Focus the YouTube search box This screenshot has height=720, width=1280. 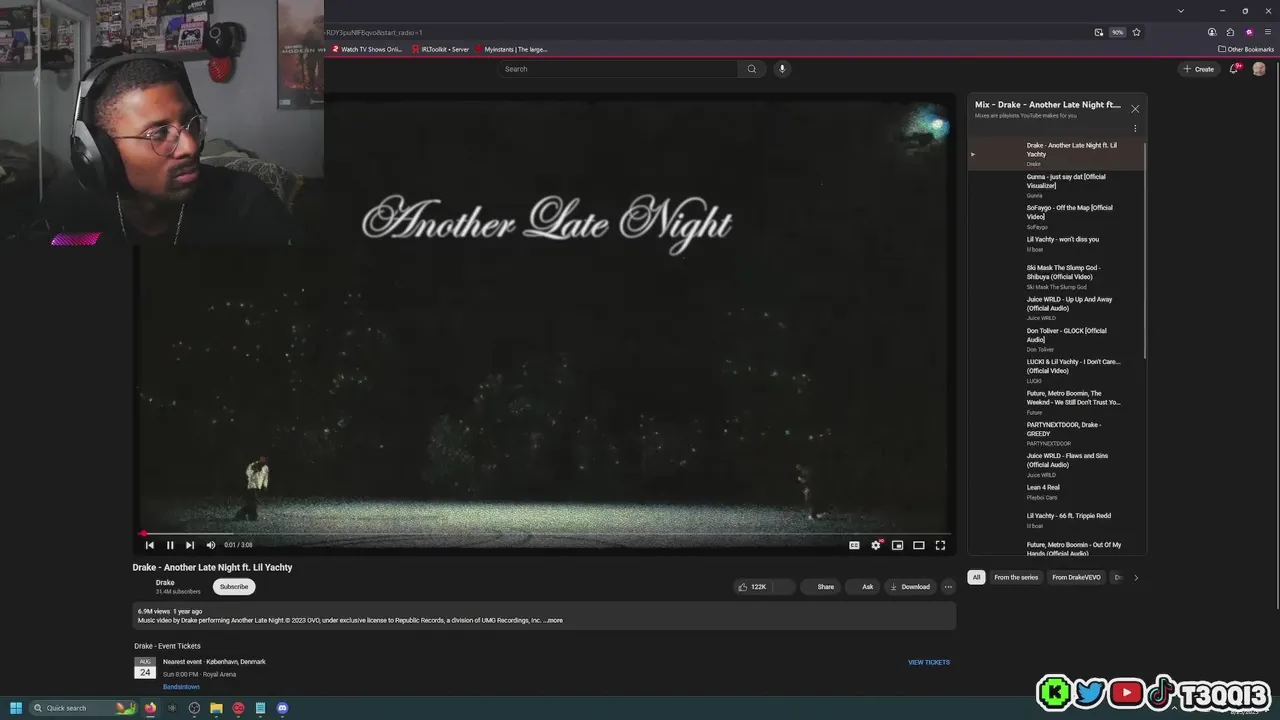618,69
